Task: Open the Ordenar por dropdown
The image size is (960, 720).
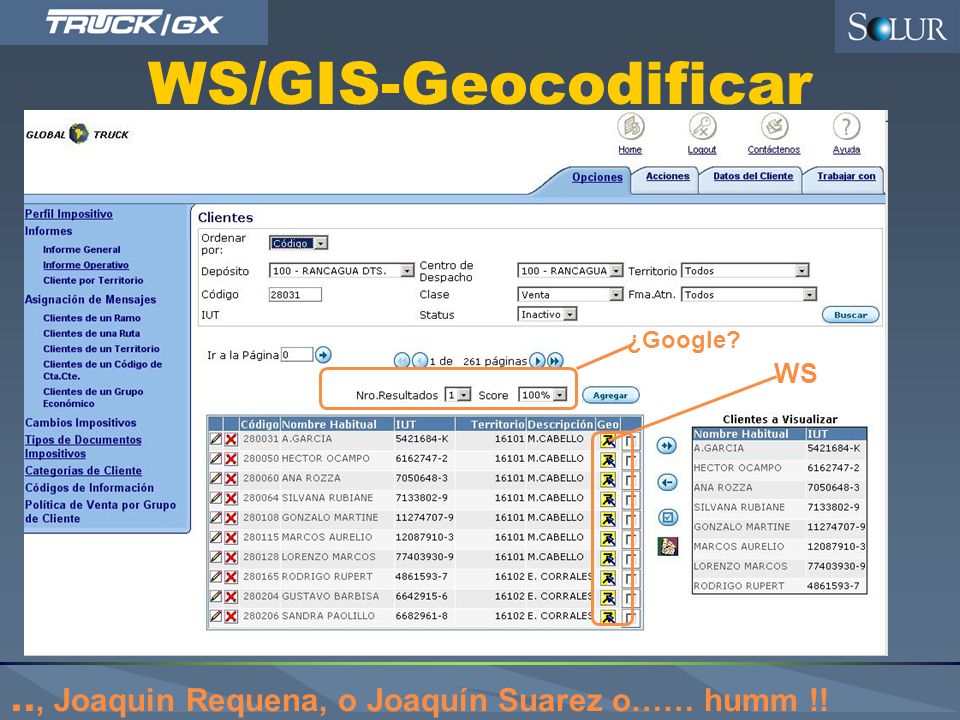Action: pos(298,243)
